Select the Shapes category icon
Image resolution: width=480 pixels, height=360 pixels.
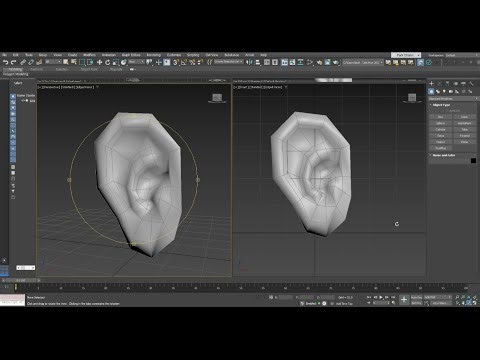438,91
